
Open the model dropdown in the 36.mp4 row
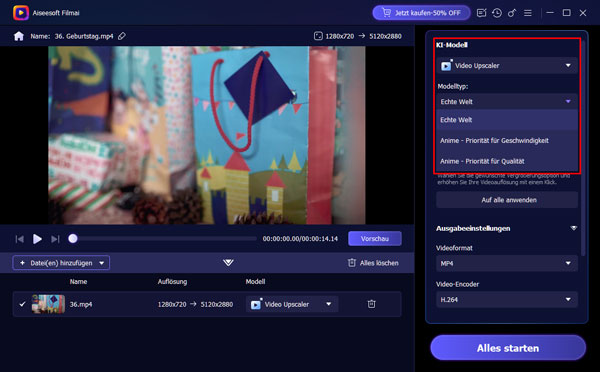click(292, 304)
